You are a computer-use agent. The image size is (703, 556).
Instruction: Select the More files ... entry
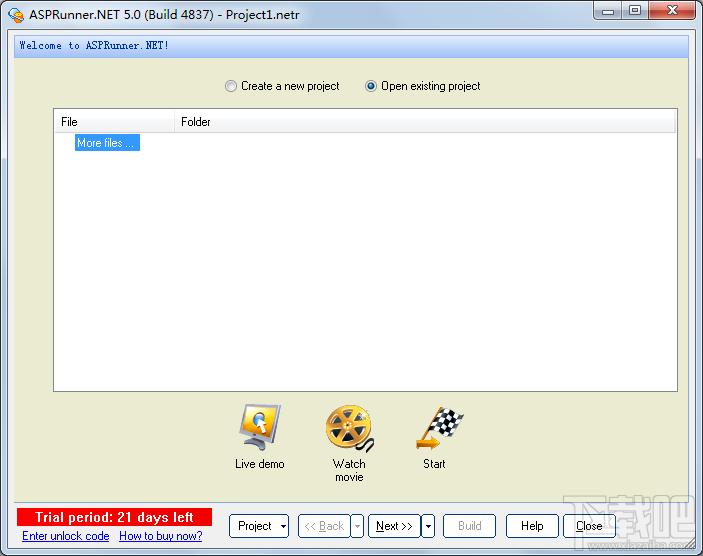[107, 143]
